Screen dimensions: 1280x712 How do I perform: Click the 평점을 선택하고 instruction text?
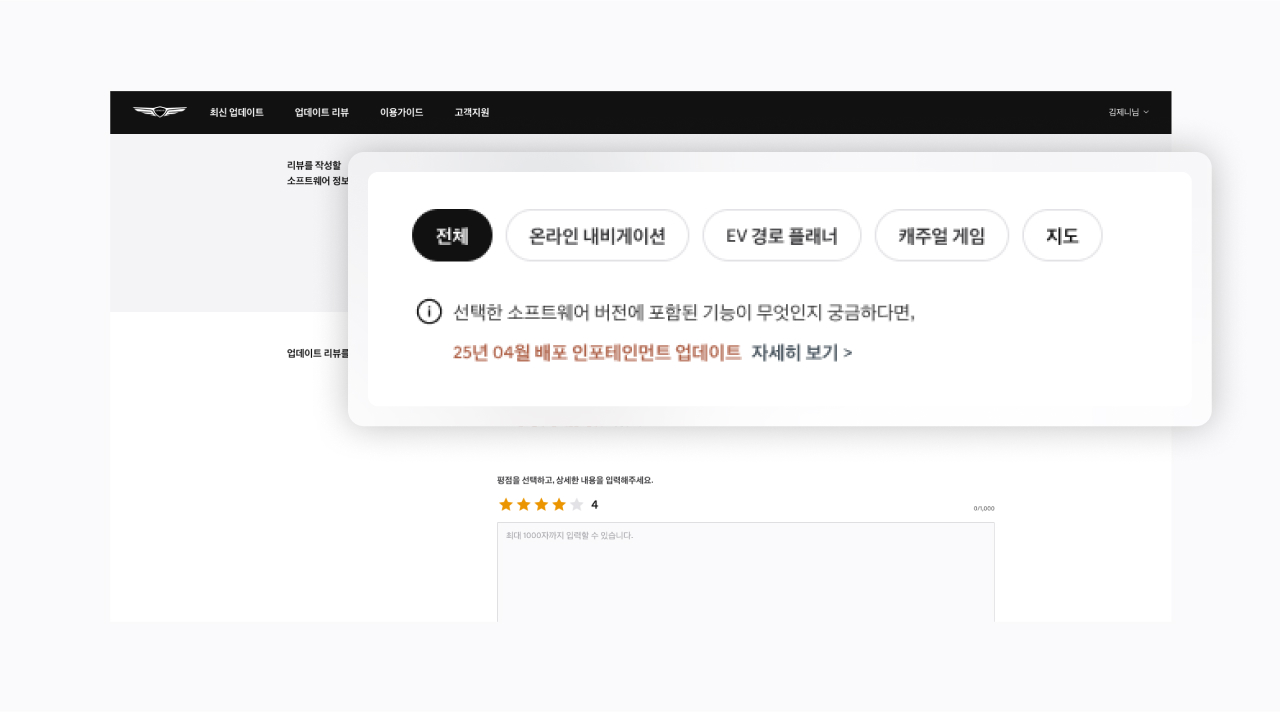(x=575, y=481)
